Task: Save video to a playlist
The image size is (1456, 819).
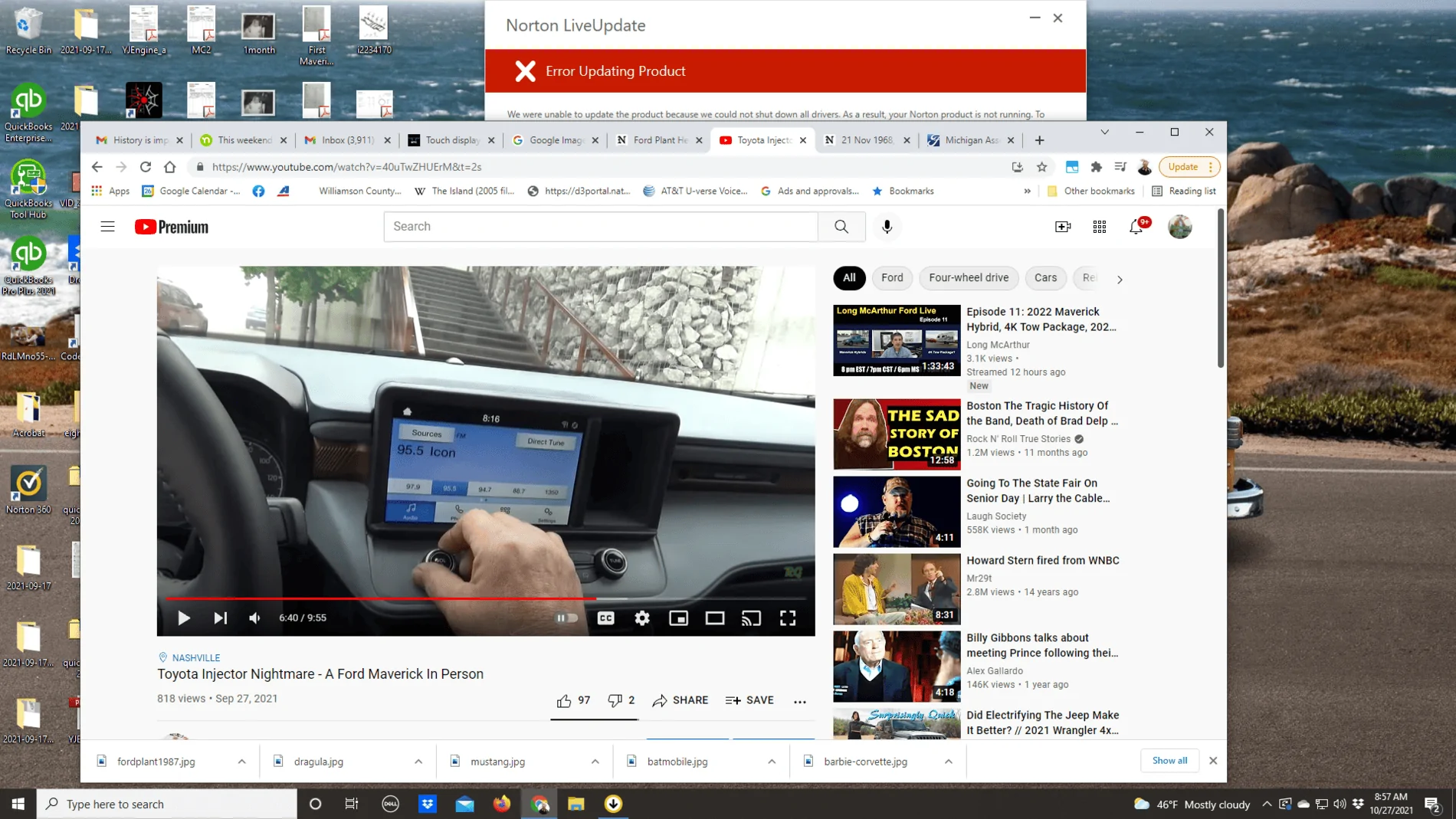Action: click(x=749, y=700)
